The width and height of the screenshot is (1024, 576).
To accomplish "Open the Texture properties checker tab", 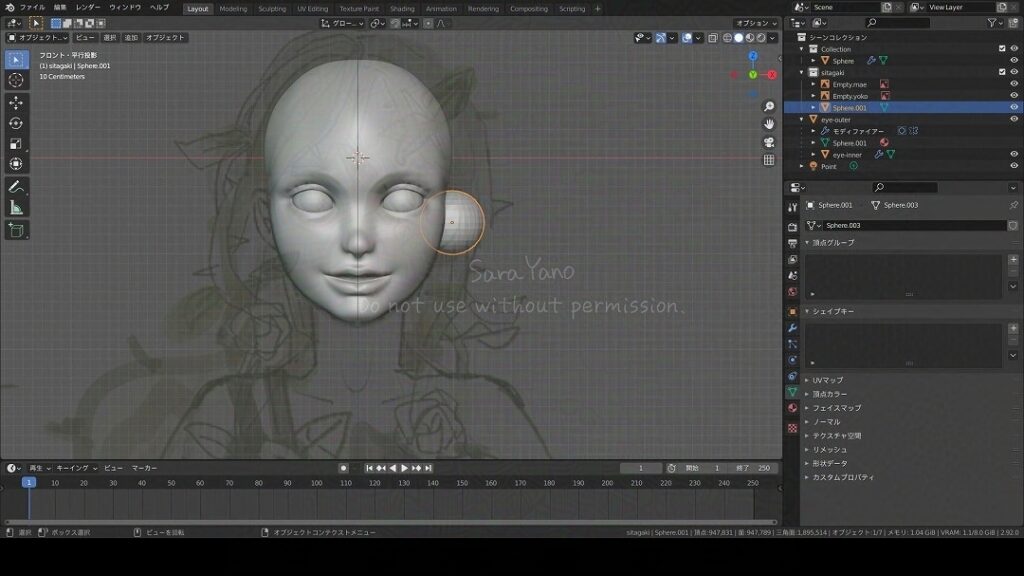I will (x=792, y=428).
